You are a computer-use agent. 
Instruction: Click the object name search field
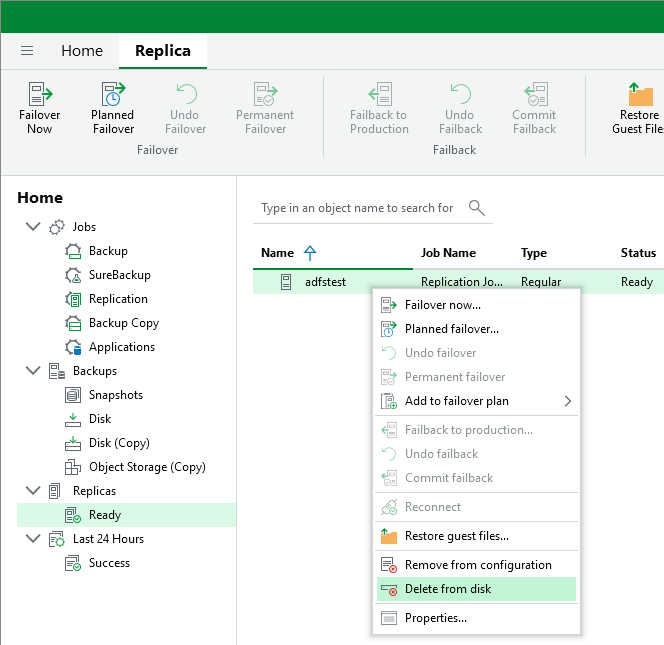point(357,208)
